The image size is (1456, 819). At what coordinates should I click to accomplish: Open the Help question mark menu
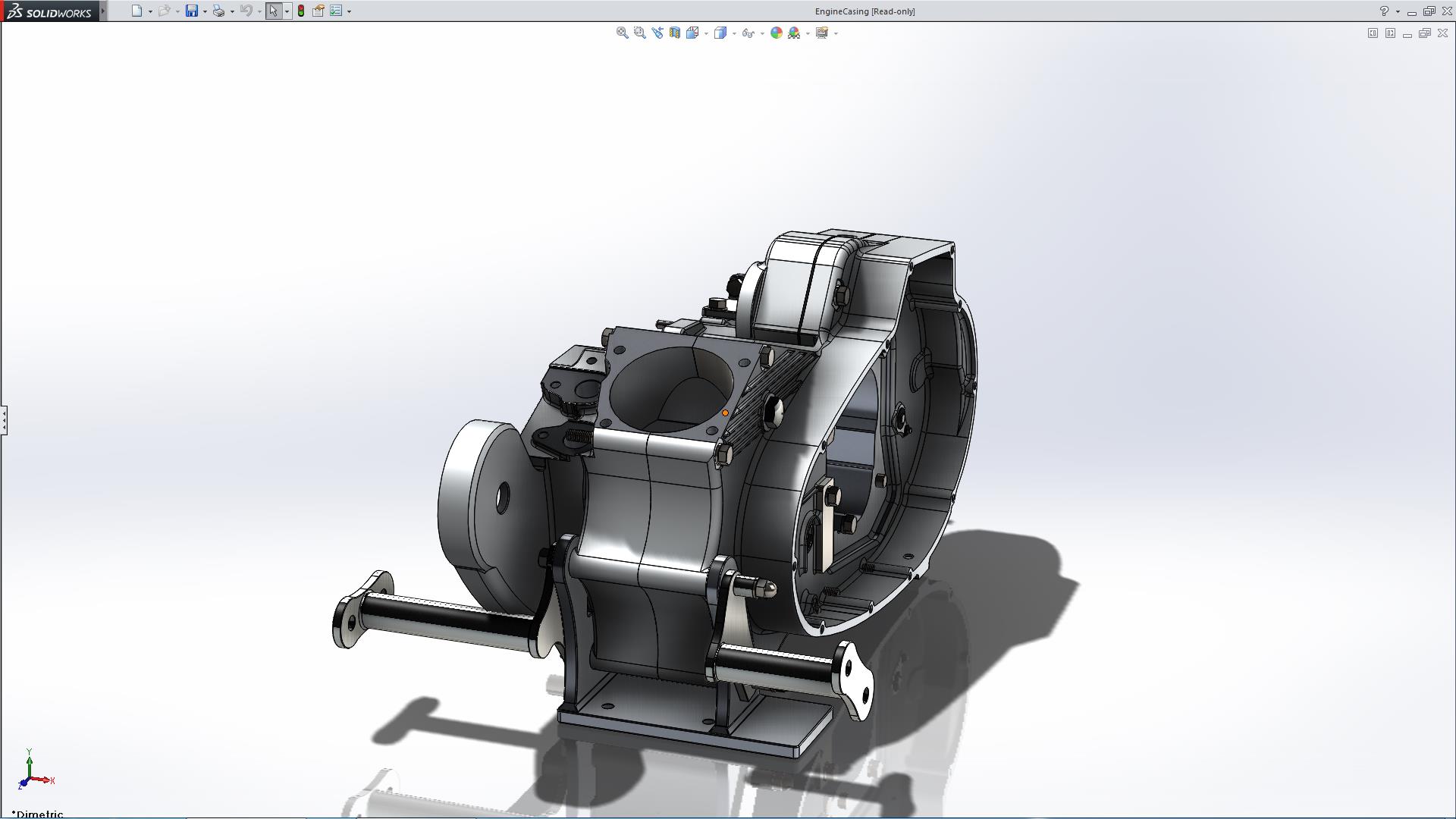click(1384, 11)
